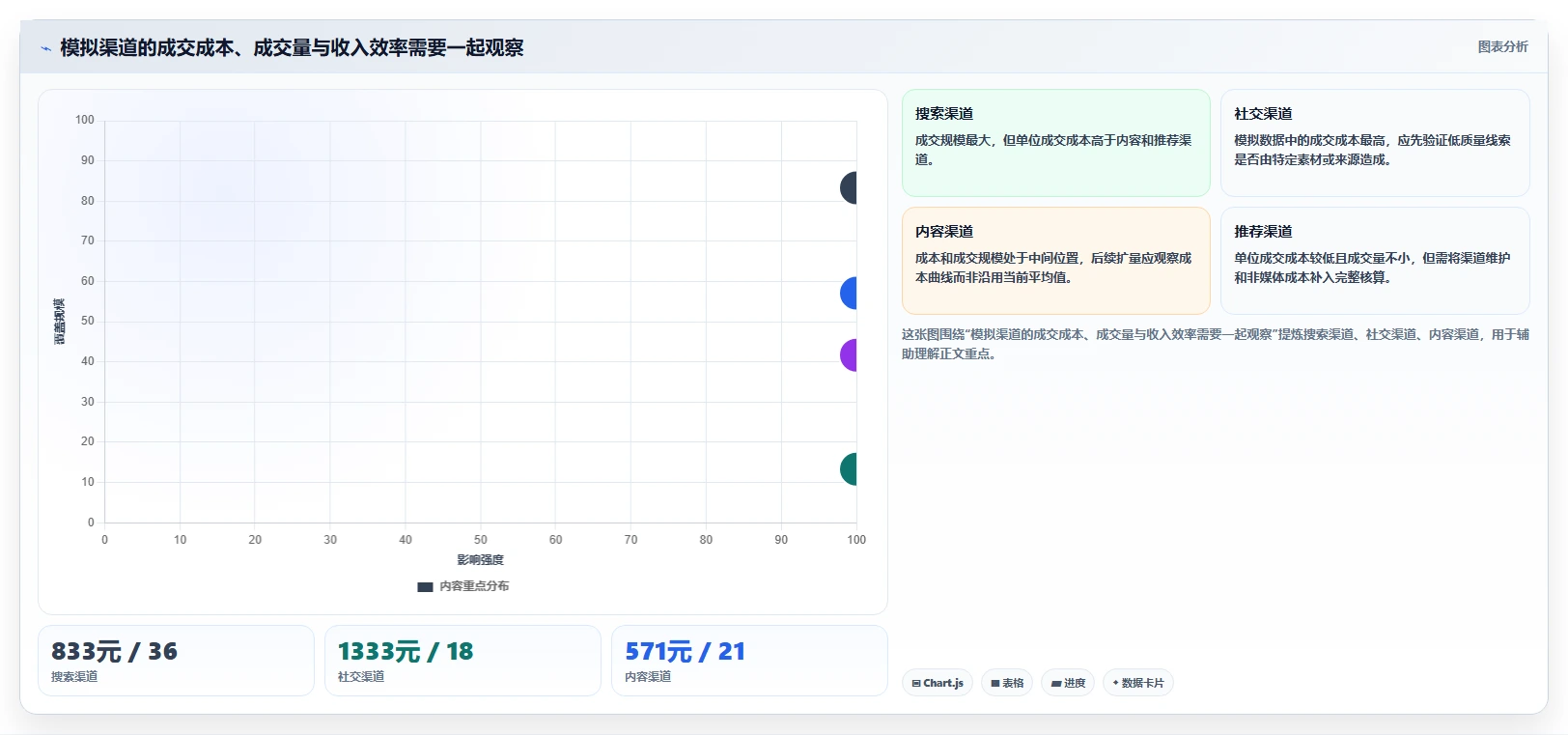The height and width of the screenshot is (735, 1568).
Task: Click the panel title 模拟渠道的成交成本
Action: [x=292, y=48]
